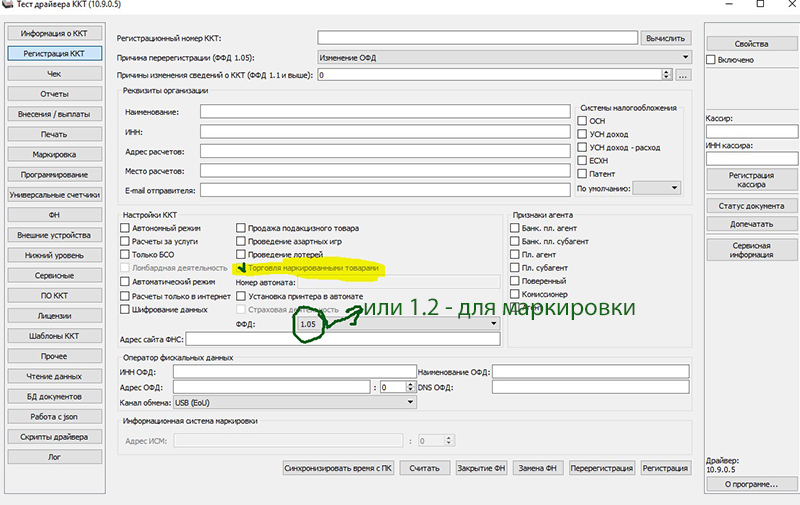
Task: Enable the Автономный режим checkbox
Action: tap(125, 228)
